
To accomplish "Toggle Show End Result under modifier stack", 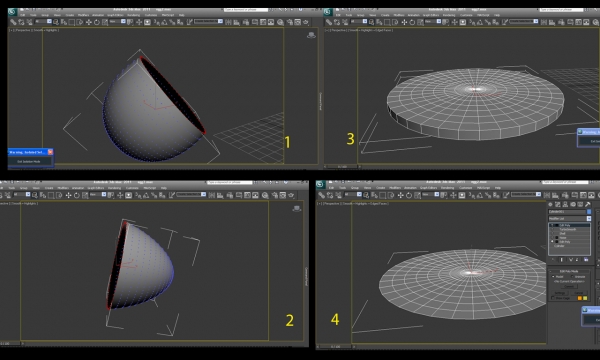I will pyautogui.click(x=561, y=260).
